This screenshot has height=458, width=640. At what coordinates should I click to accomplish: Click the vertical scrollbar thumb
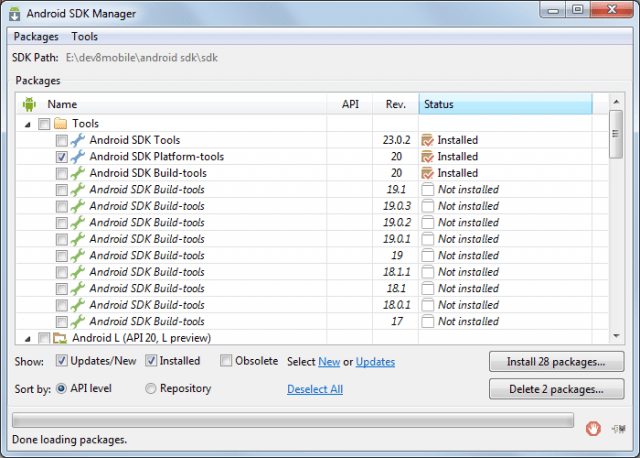(x=616, y=134)
